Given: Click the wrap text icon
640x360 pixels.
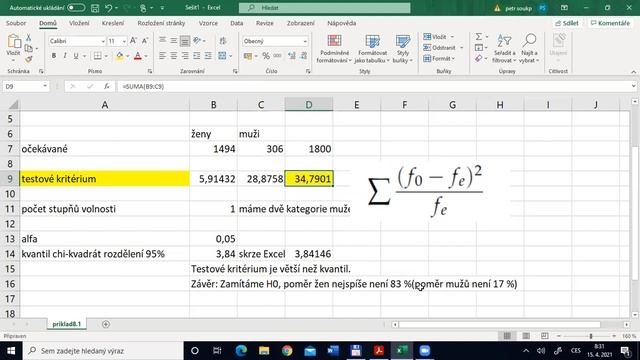Looking at the screenshot, I should coord(223,41).
